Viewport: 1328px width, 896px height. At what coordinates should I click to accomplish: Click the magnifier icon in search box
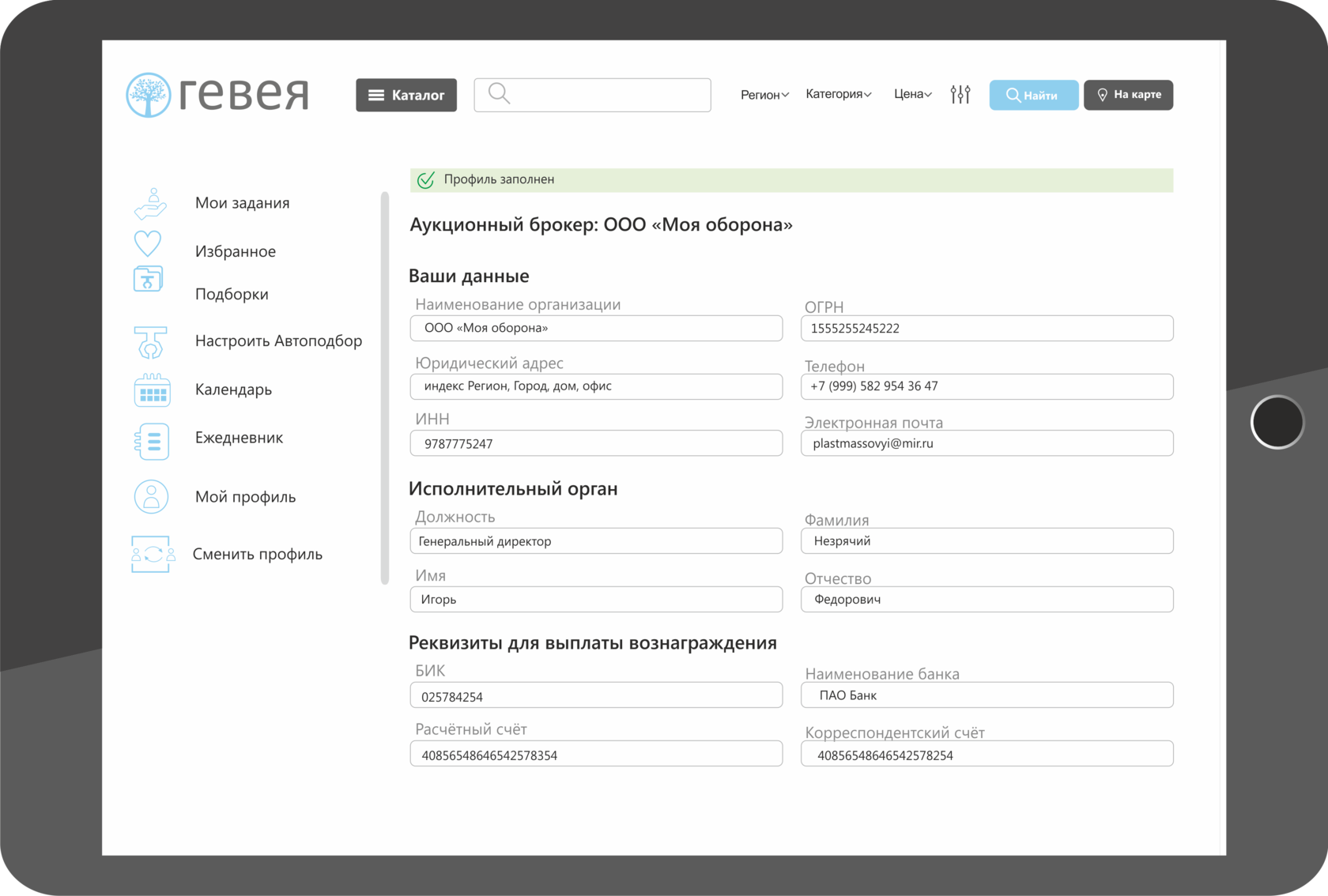click(499, 94)
